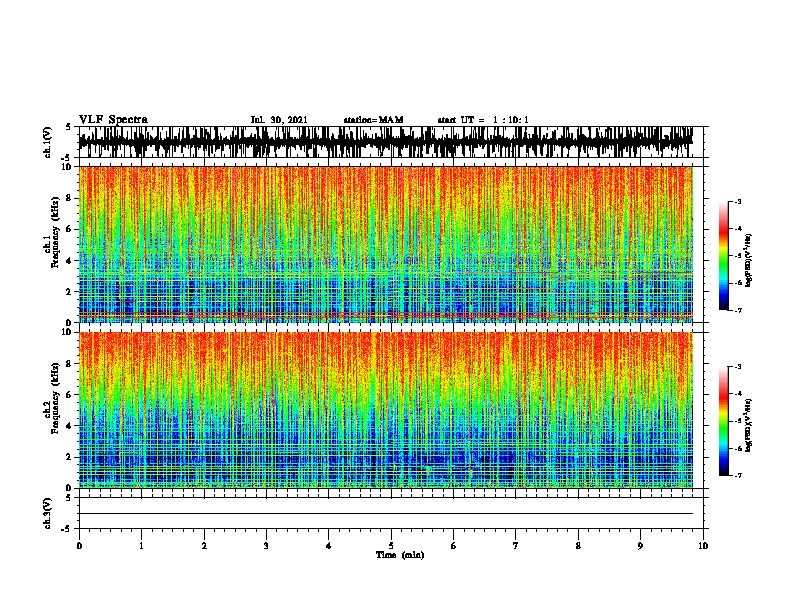Click the ch.1 voltage waveform trace panel
This screenshot has height=612, width=792.
pyautogui.click(x=393, y=142)
